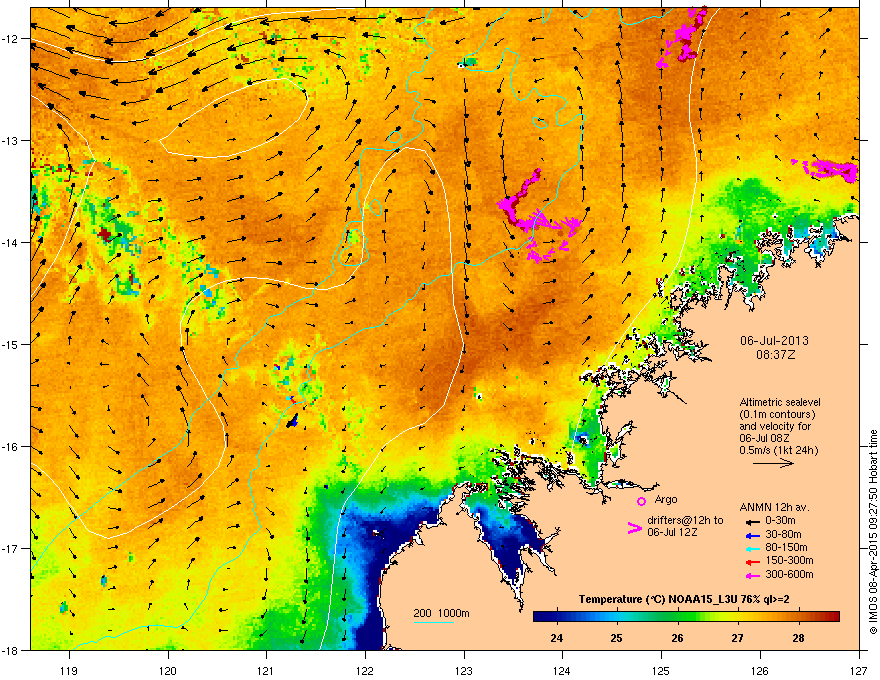
Task: Click the '(0.1m contours)' text
Action: tap(777, 415)
